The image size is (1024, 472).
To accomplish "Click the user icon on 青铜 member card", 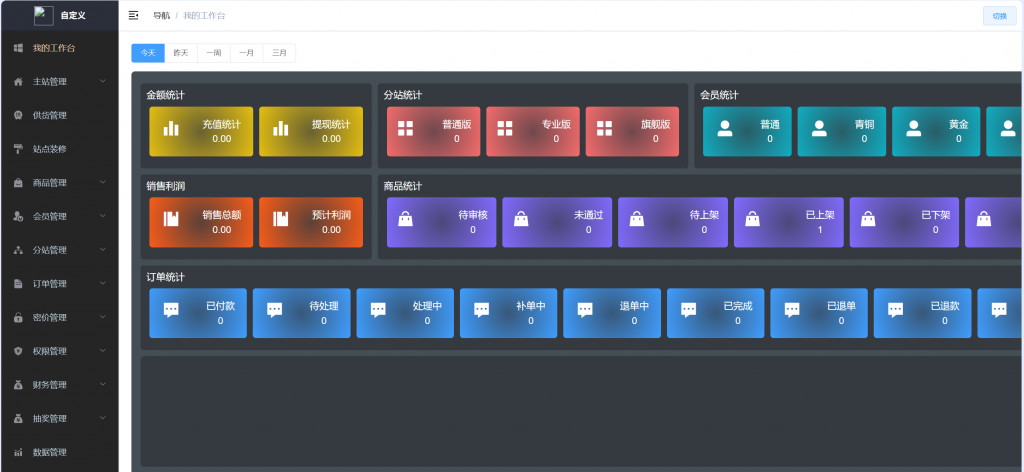I will tap(819, 129).
